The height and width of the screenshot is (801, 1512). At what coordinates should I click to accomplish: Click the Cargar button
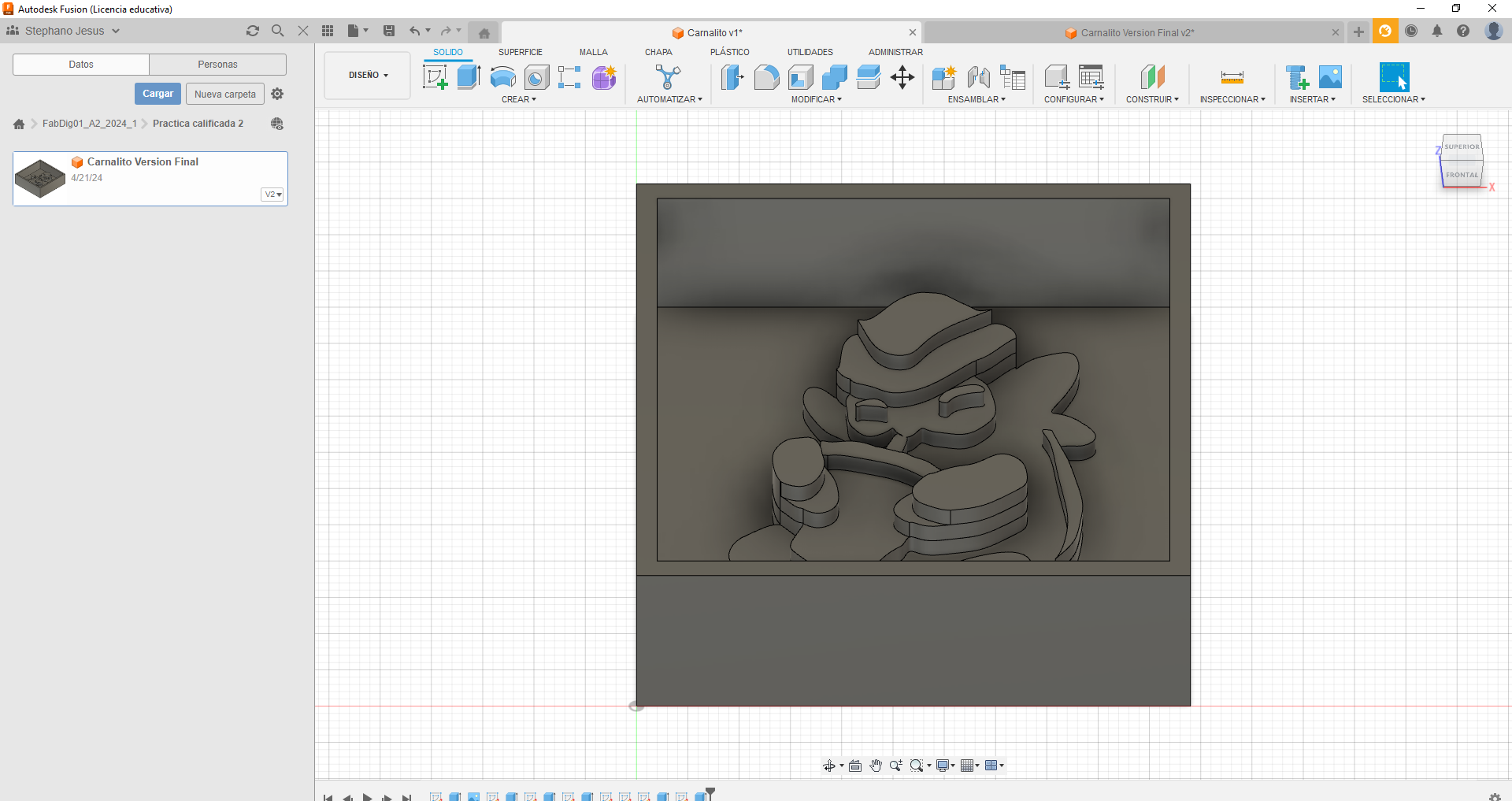click(157, 94)
